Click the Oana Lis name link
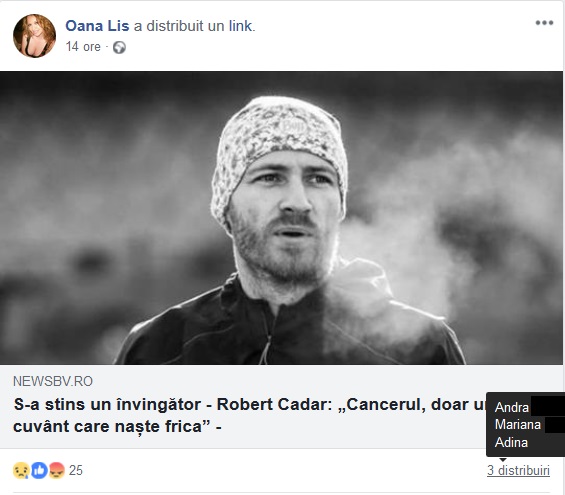The image size is (565, 495). coord(97,26)
